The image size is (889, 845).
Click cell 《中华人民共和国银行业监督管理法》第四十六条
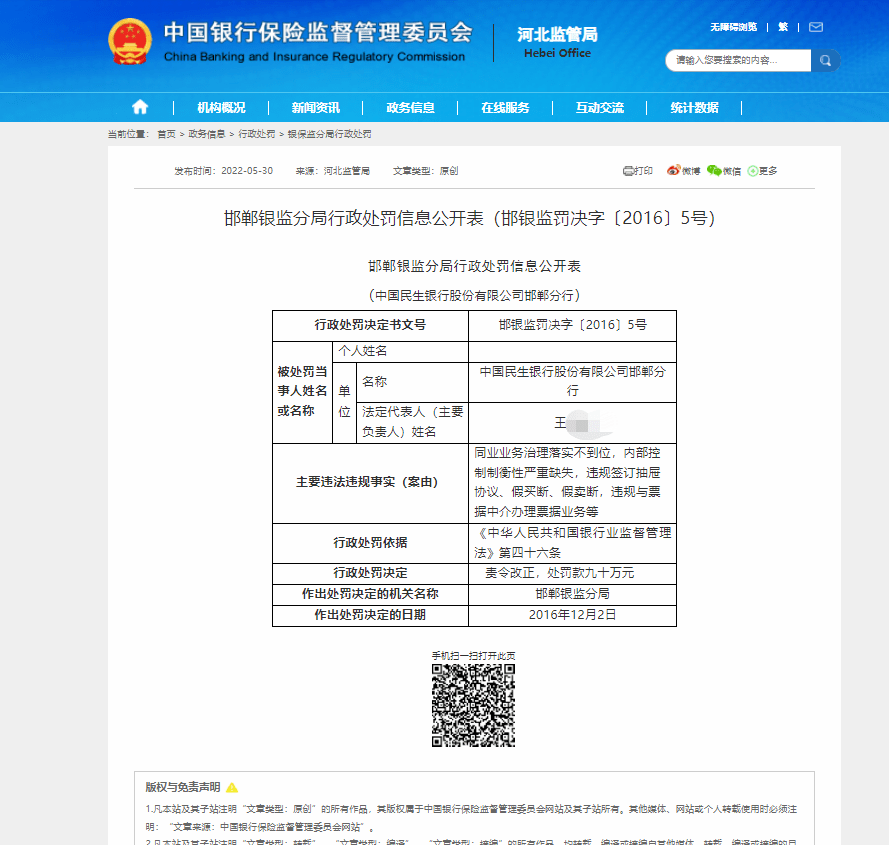tap(573, 543)
